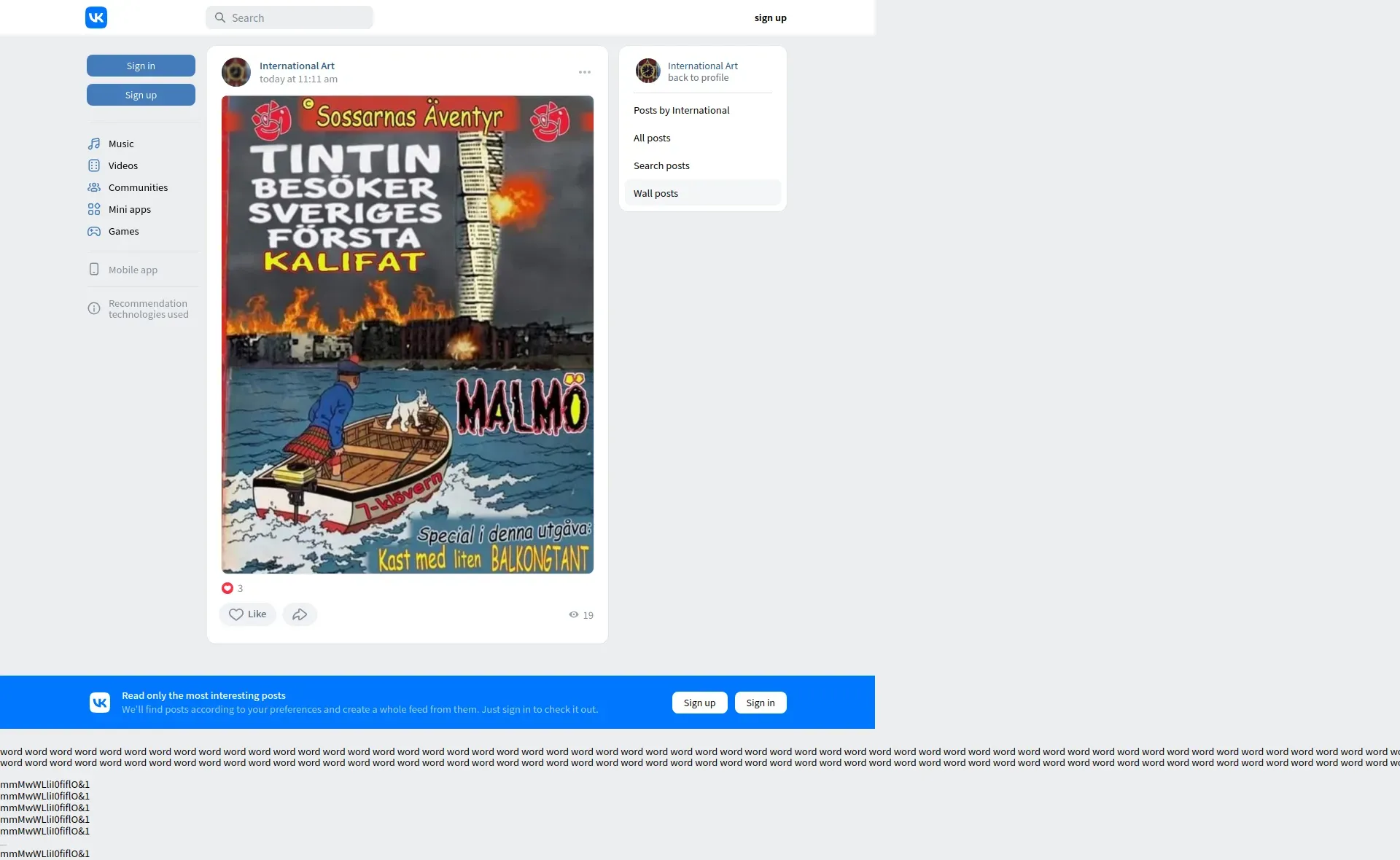Open the post three-dots options menu

585,72
